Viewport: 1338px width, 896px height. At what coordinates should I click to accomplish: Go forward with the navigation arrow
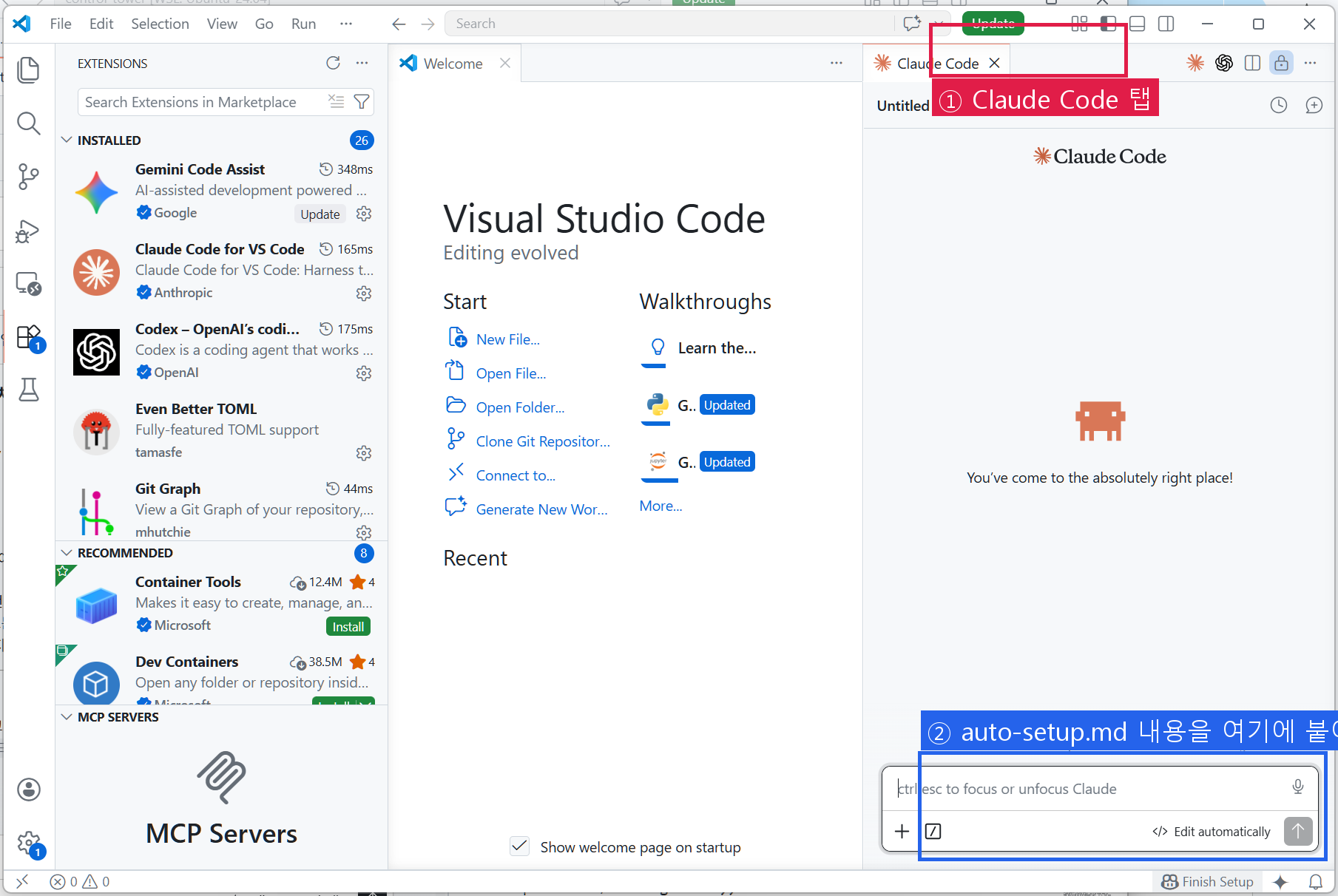click(x=428, y=24)
